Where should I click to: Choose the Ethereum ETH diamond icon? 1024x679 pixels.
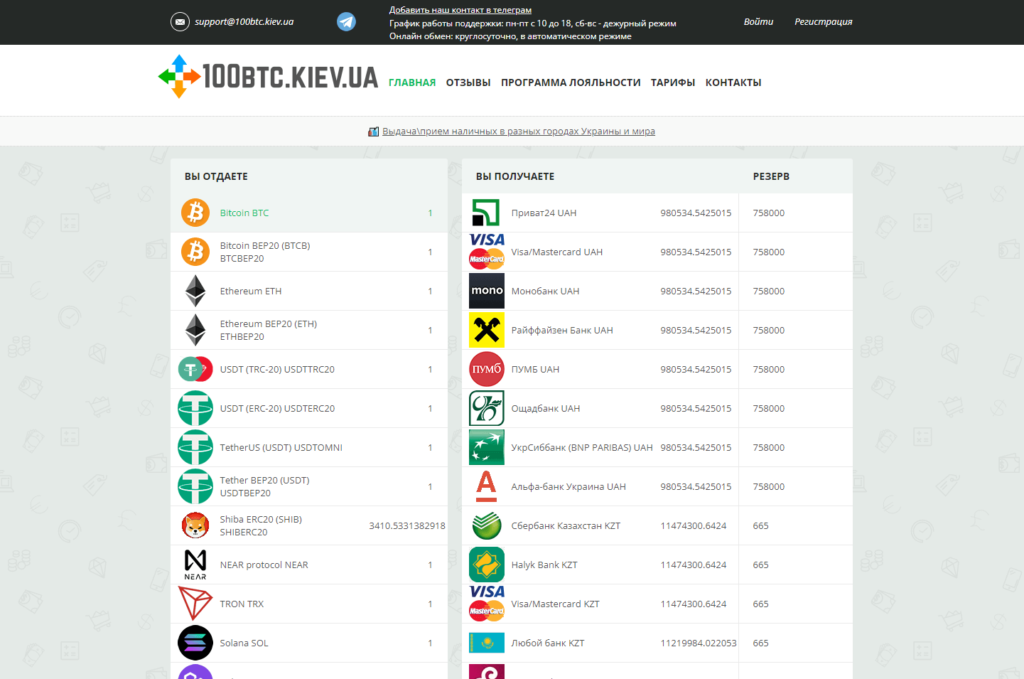click(x=195, y=291)
